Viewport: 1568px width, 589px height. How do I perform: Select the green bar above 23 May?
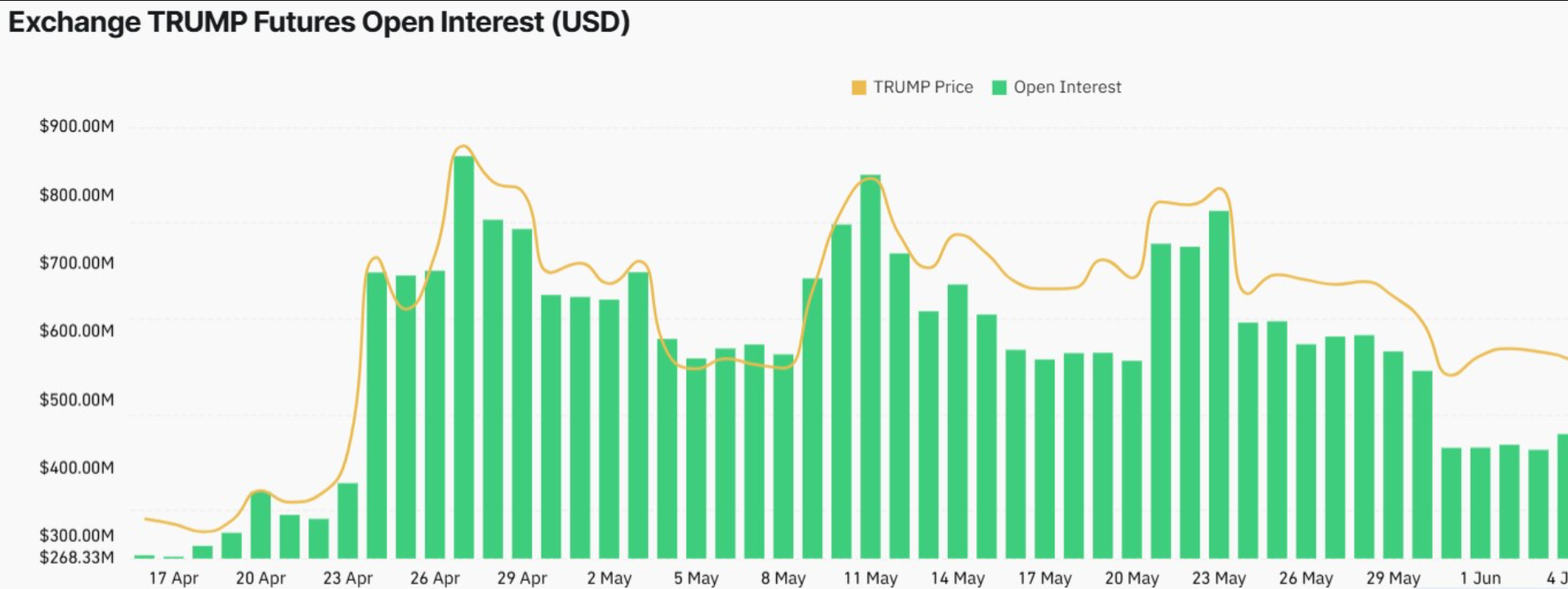coord(1218,385)
